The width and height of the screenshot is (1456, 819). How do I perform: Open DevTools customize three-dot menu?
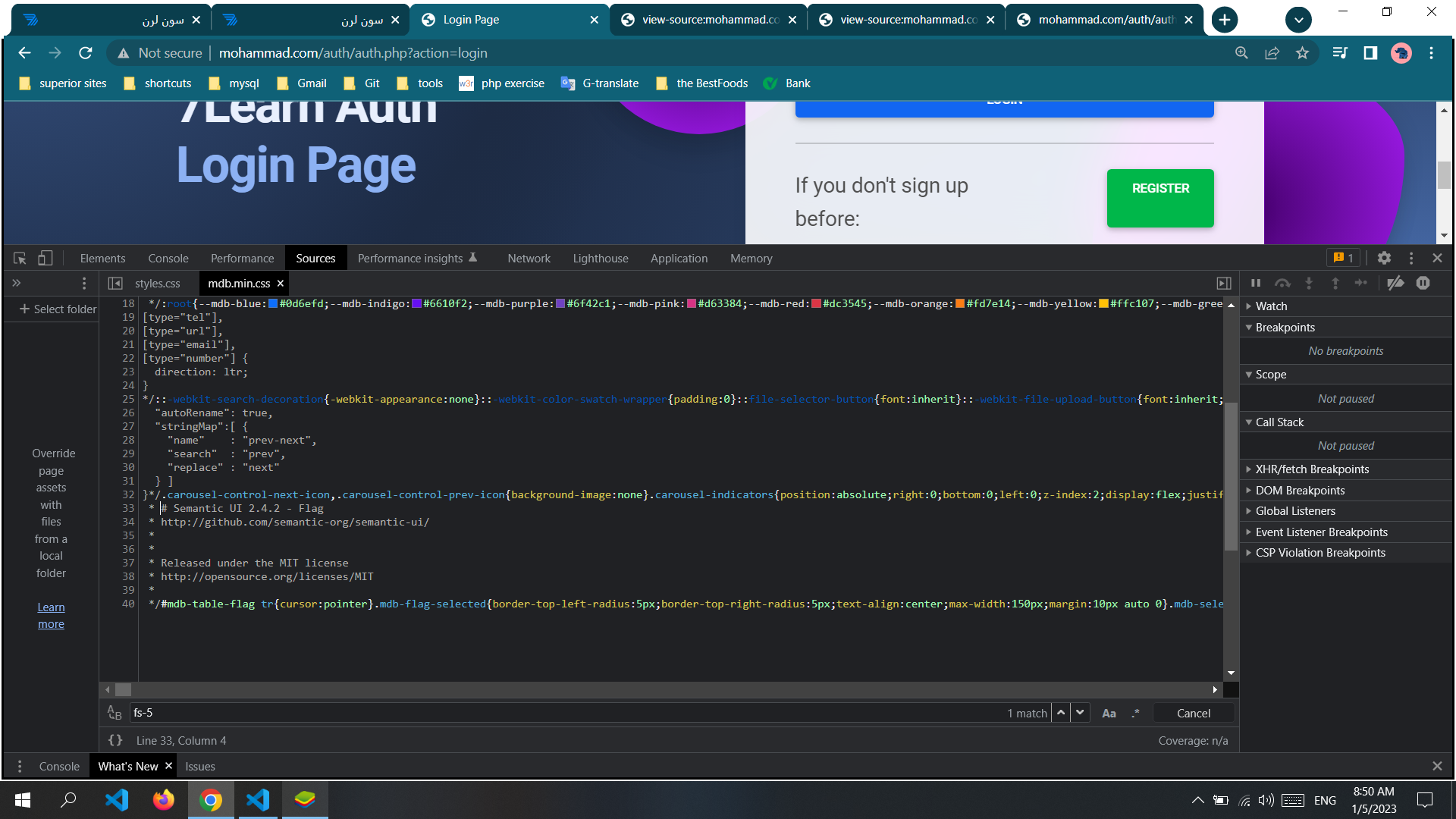tap(1411, 259)
